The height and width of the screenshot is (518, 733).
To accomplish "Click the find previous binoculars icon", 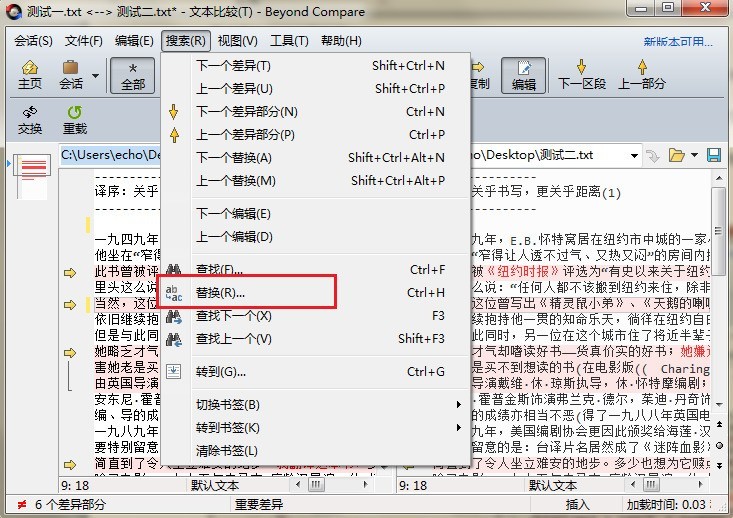I will [173, 340].
